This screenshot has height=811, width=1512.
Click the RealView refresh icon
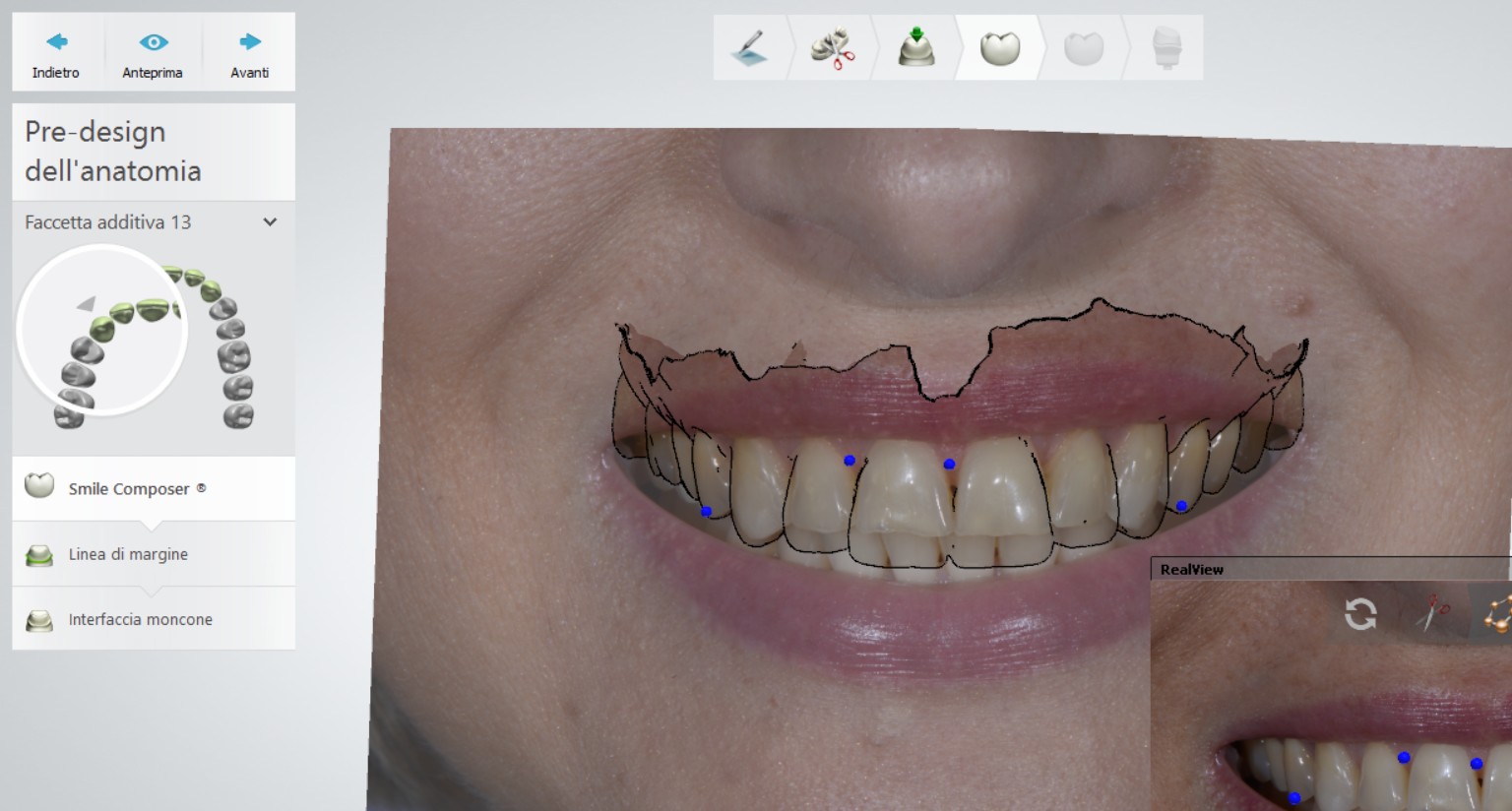coord(1360,614)
